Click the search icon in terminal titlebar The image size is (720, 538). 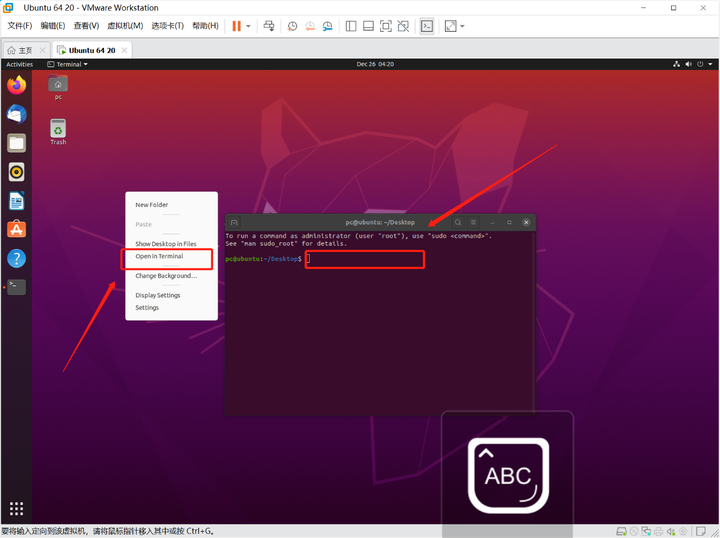(458, 222)
